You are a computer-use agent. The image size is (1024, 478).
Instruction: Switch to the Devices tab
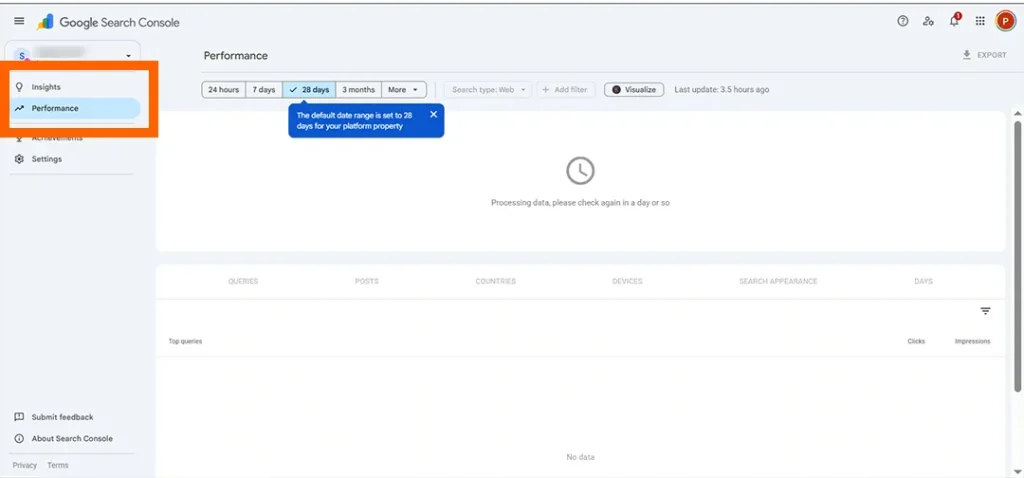627,281
